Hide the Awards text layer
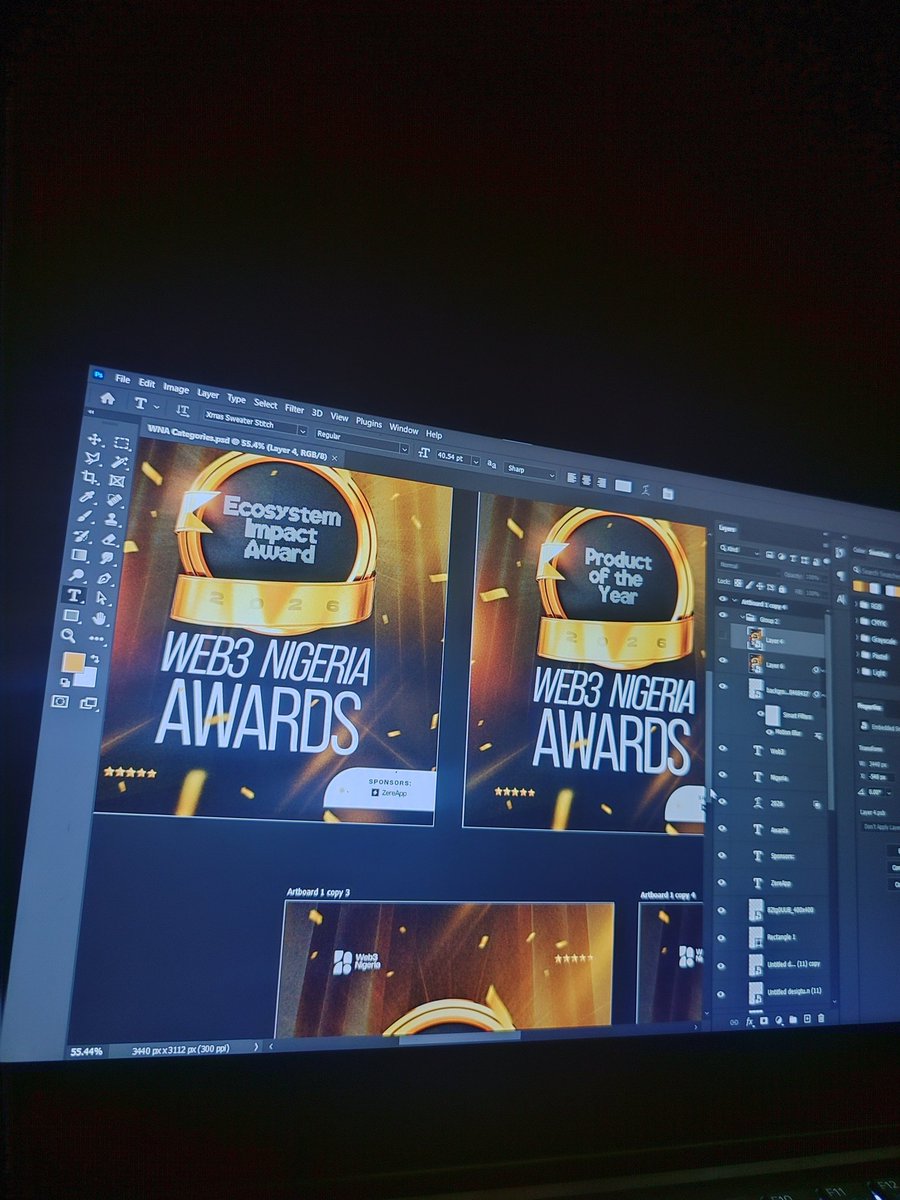The image size is (900, 1200). tap(723, 829)
